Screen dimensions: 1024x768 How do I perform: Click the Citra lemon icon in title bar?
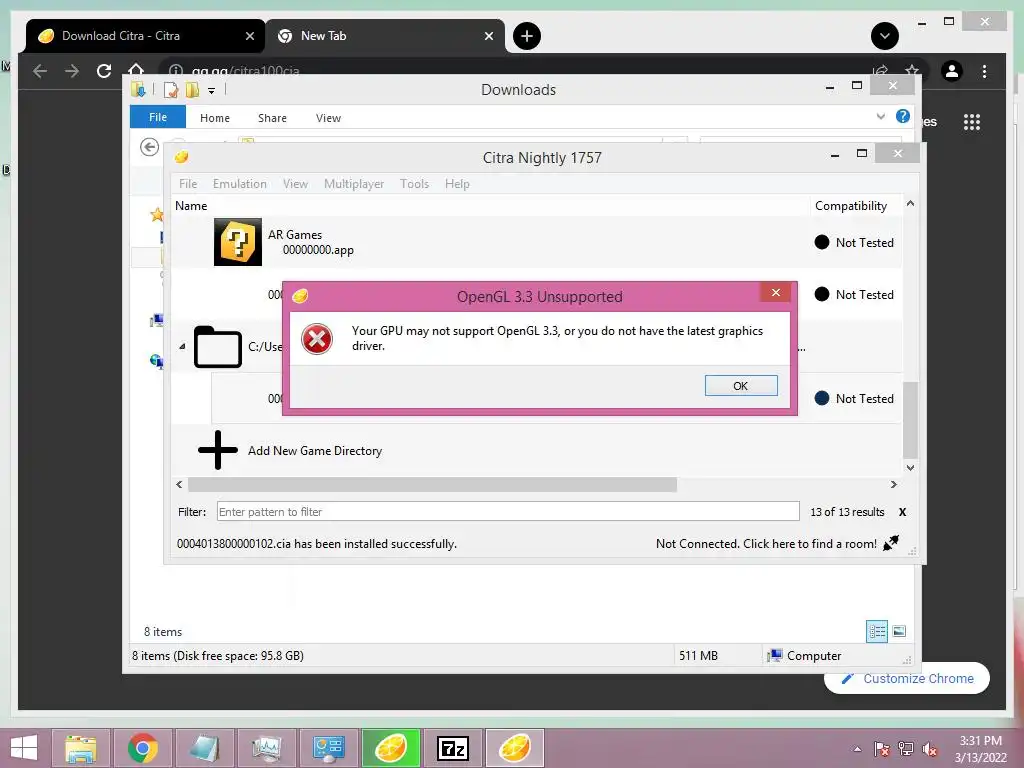(x=182, y=157)
